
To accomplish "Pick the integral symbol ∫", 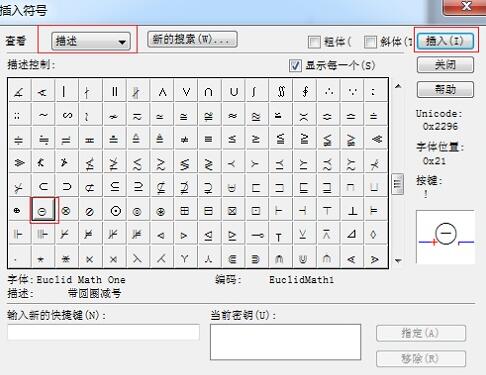I will coord(257,91).
